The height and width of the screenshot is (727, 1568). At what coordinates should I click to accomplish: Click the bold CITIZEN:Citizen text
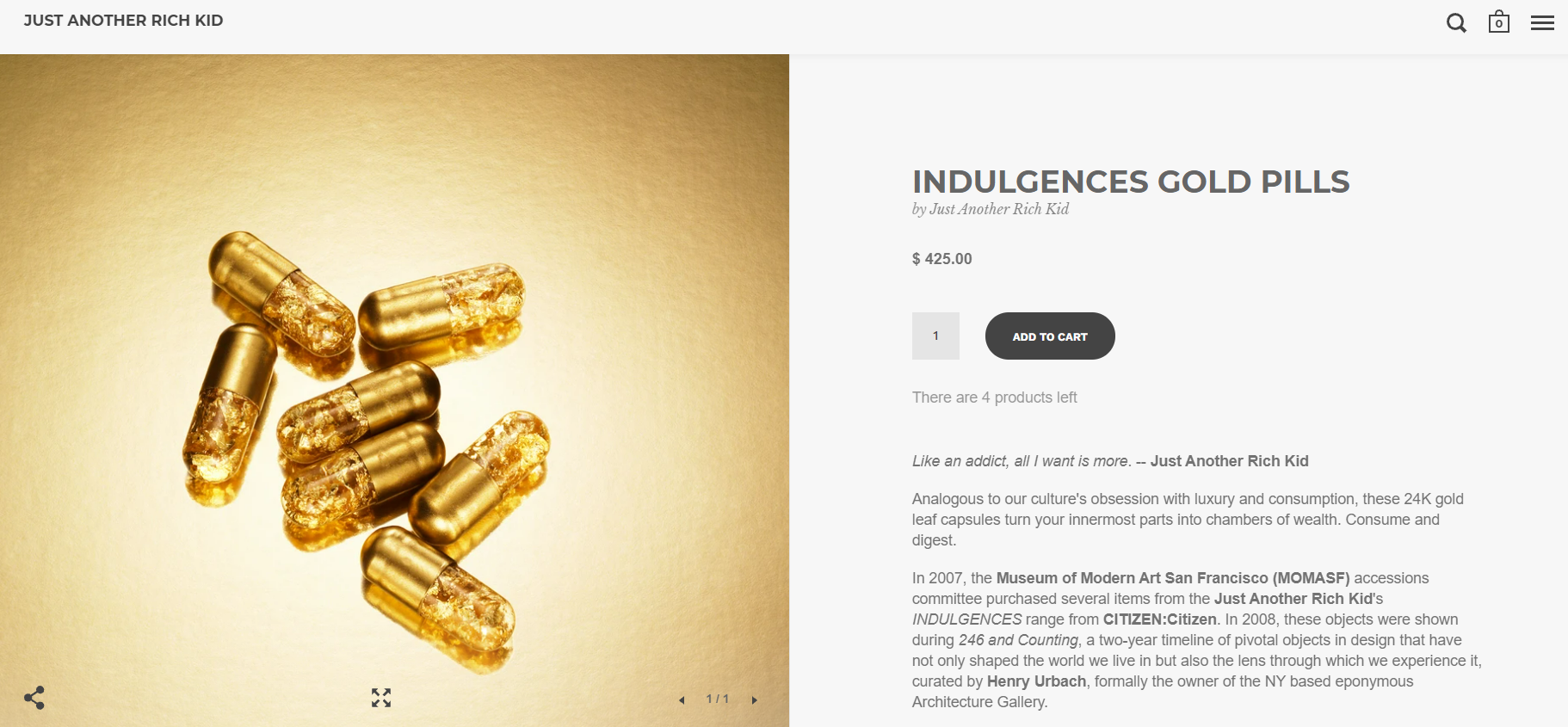tap(1159, 619)
